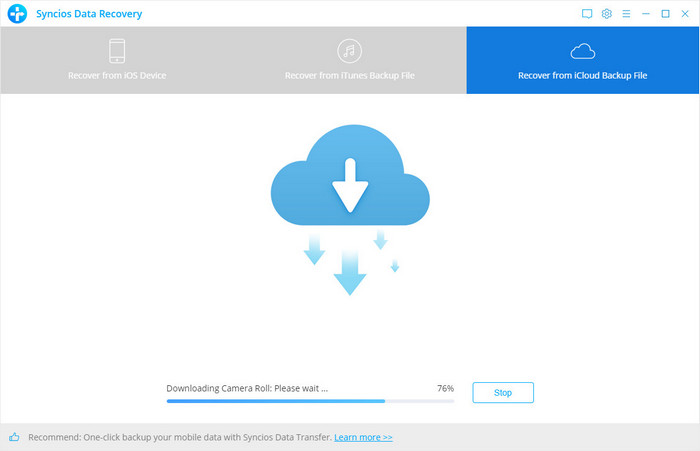Click the 76% progress value
This screenshot has height=451, width=700.
(x=445, y=388)
